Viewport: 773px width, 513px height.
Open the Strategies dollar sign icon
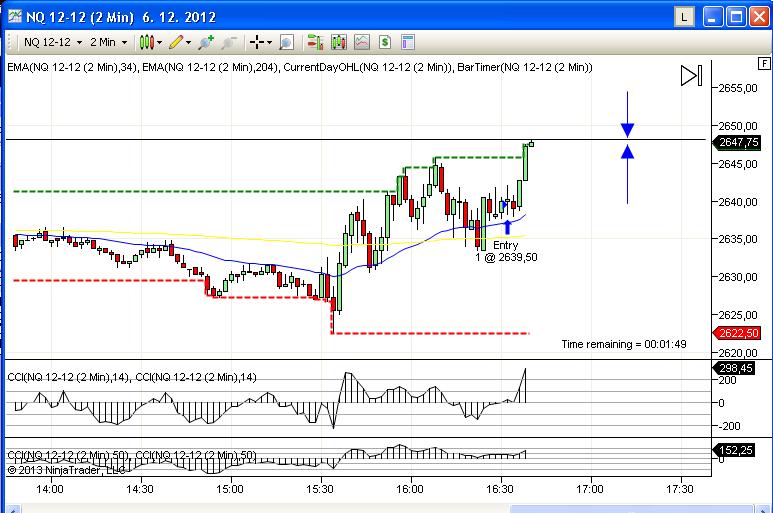[x=385, y=42]
